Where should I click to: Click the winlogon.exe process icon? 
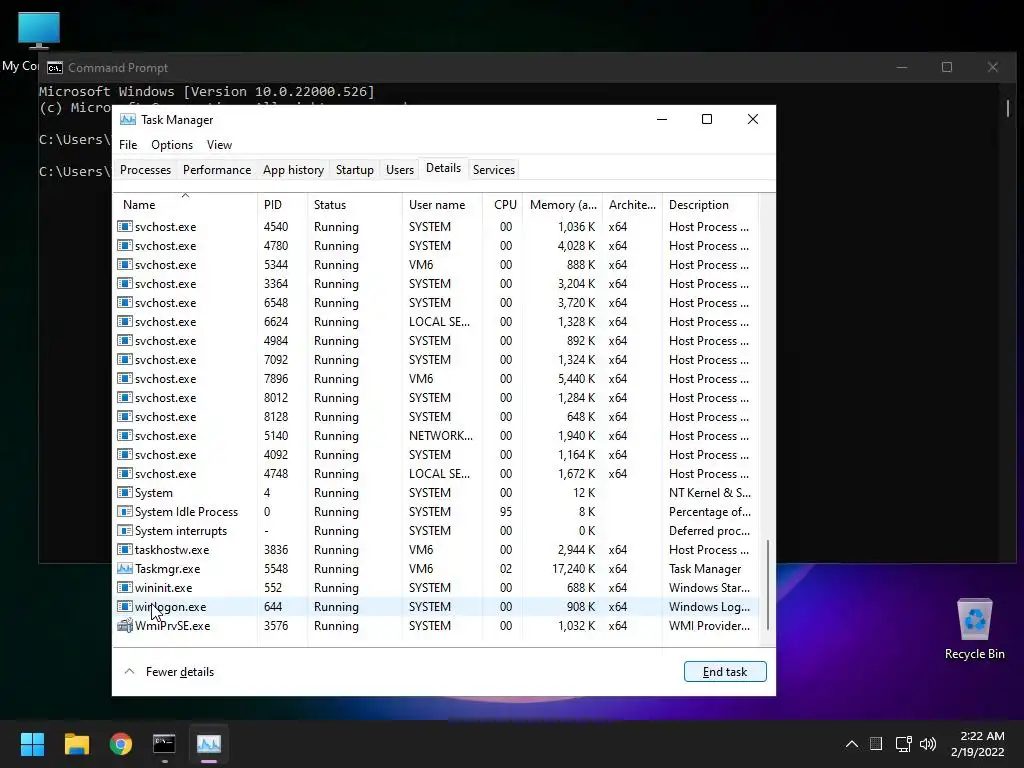pyautogui.click(x=124, y=607)
